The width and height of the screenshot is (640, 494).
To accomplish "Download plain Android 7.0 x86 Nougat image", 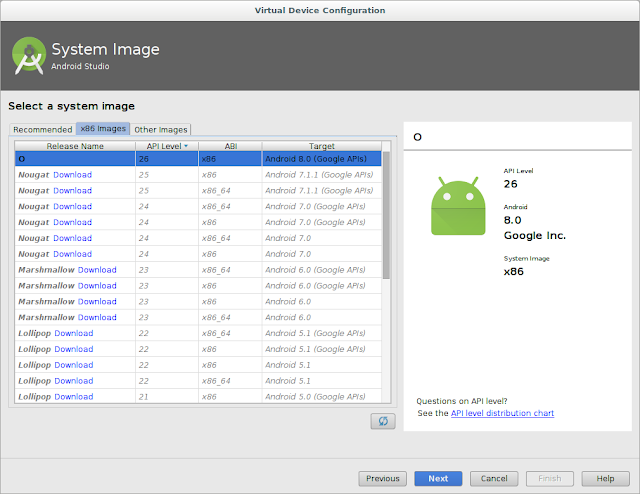I will [x=73, y=254].
